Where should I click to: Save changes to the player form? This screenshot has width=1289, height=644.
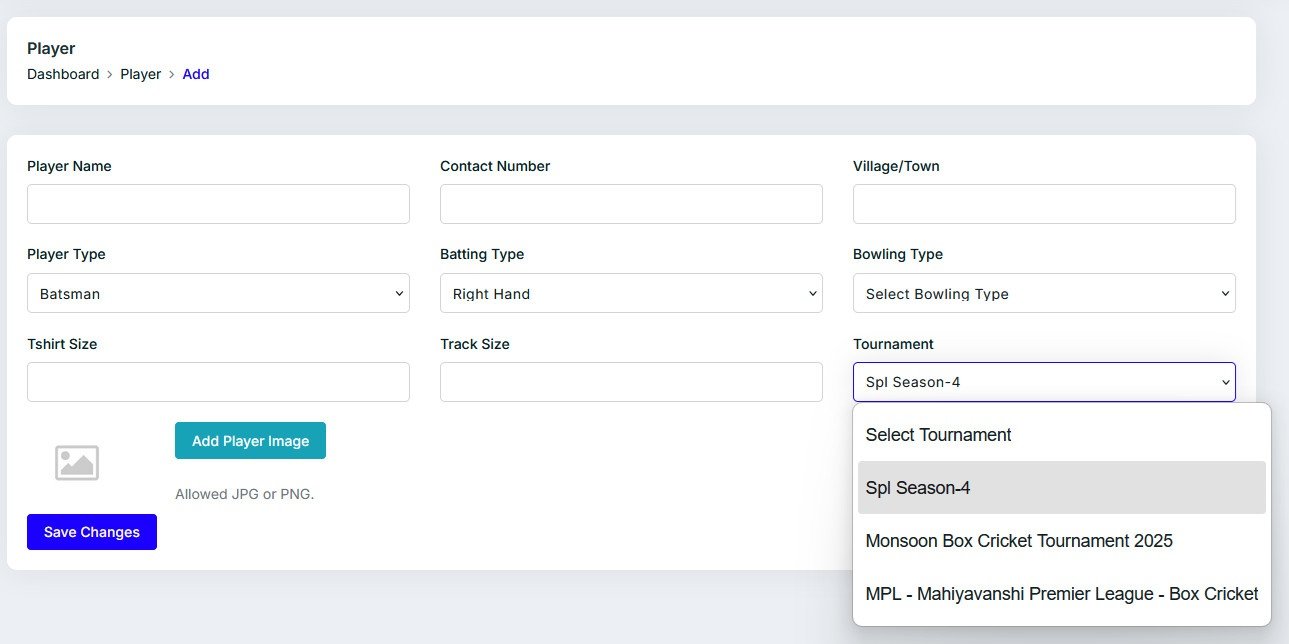coord(92,532)
